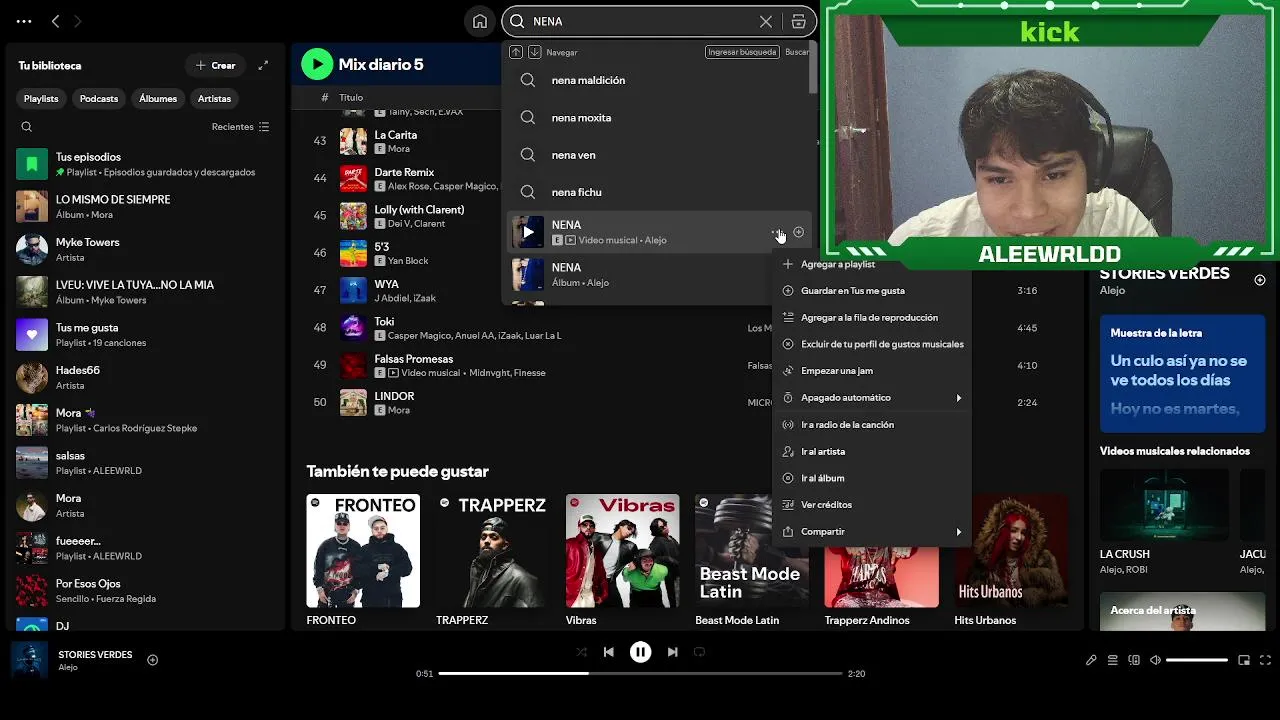
Task: Choose Agregar a playlist
Action: [x=872, y=264]
